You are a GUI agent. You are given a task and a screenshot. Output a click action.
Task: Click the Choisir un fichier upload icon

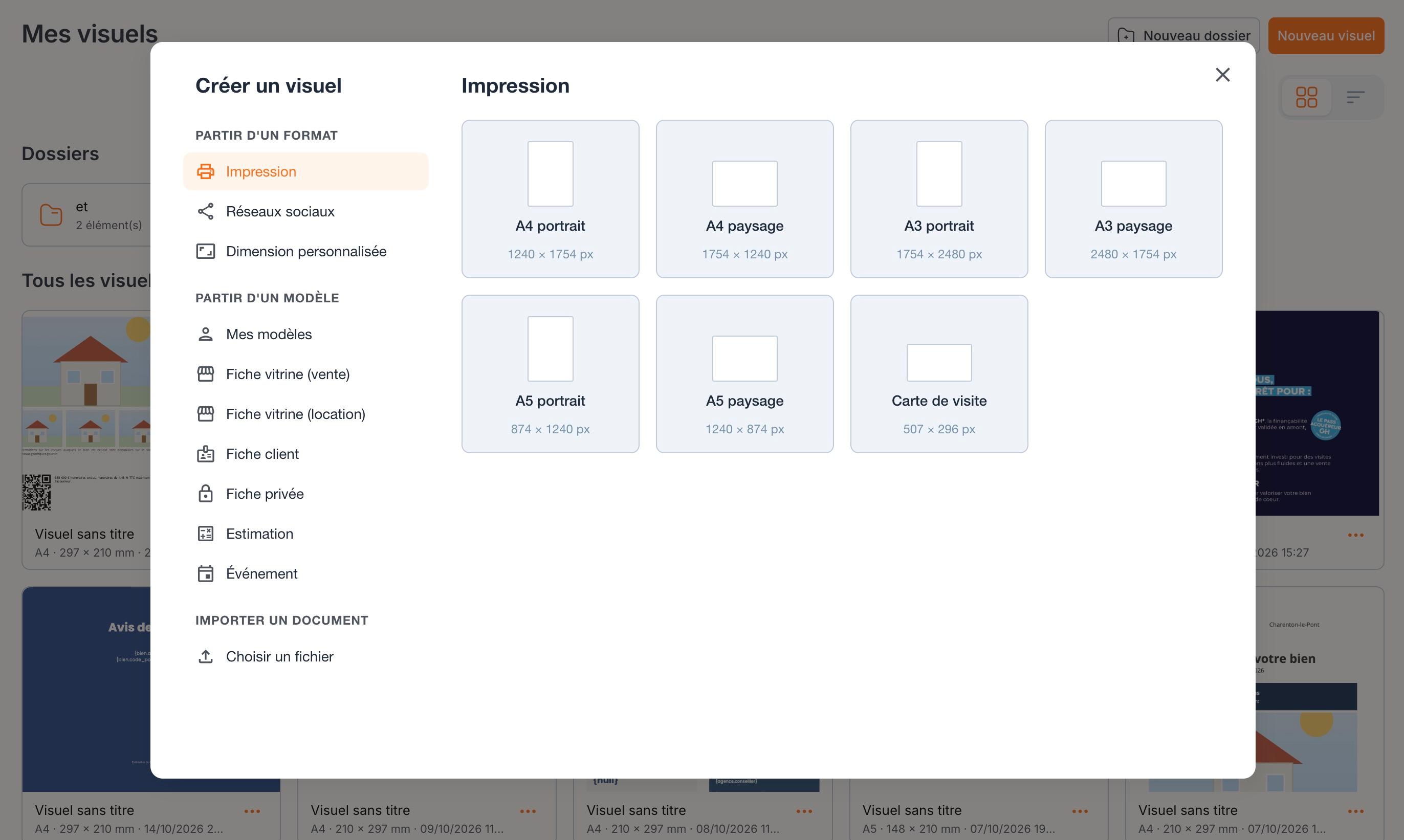[206, 657]
